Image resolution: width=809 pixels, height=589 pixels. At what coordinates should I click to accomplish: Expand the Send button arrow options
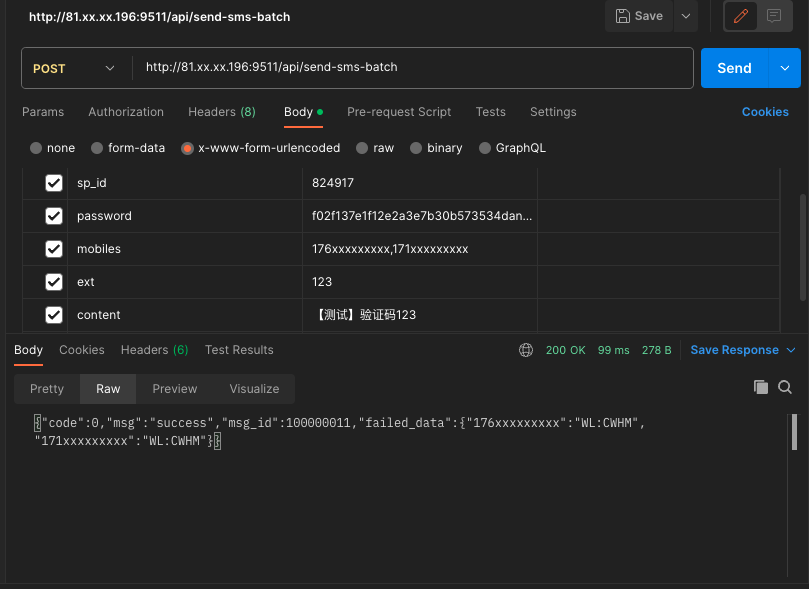pos(784,68)
